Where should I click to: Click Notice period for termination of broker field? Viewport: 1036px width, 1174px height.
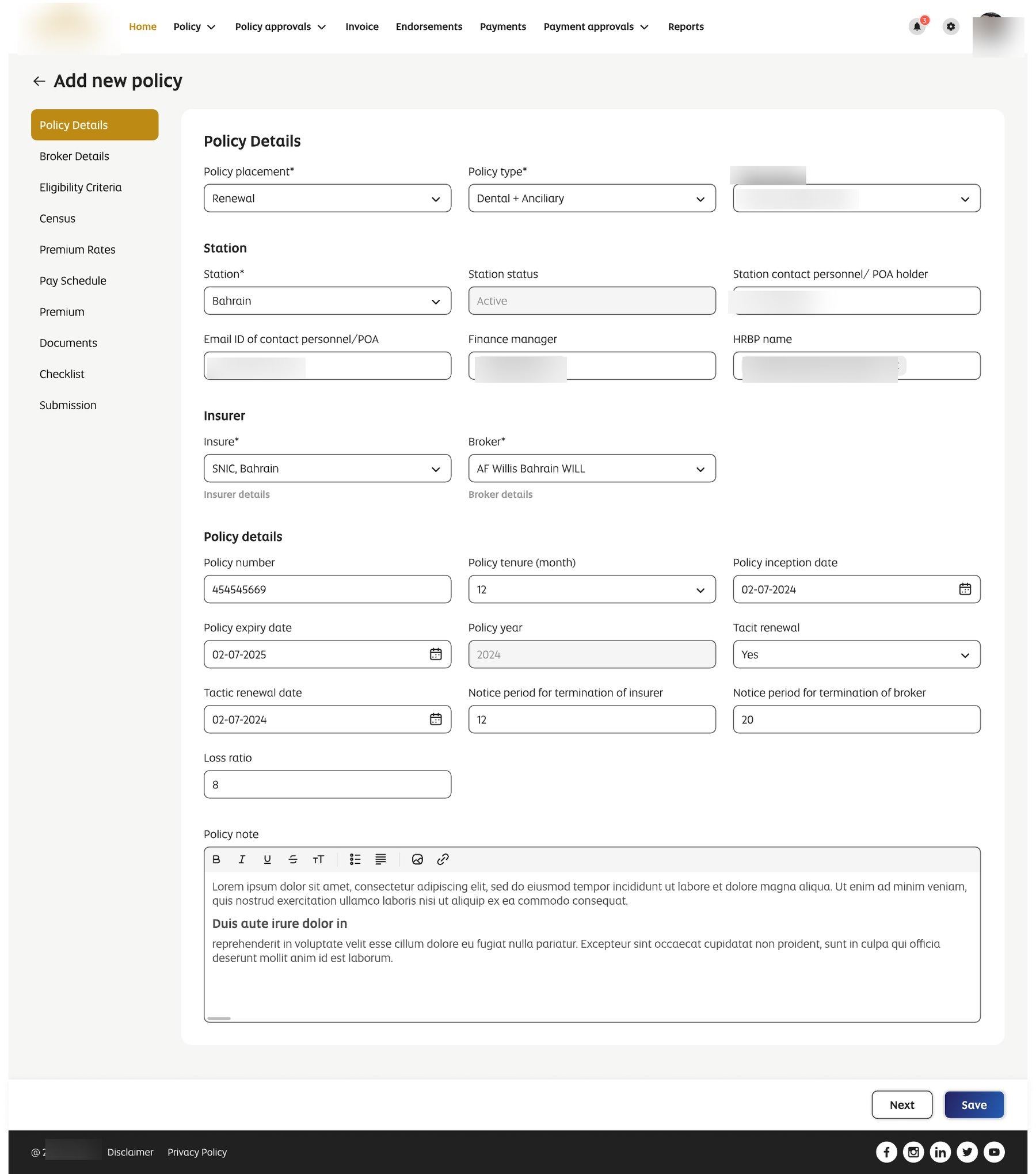(856, 719)
